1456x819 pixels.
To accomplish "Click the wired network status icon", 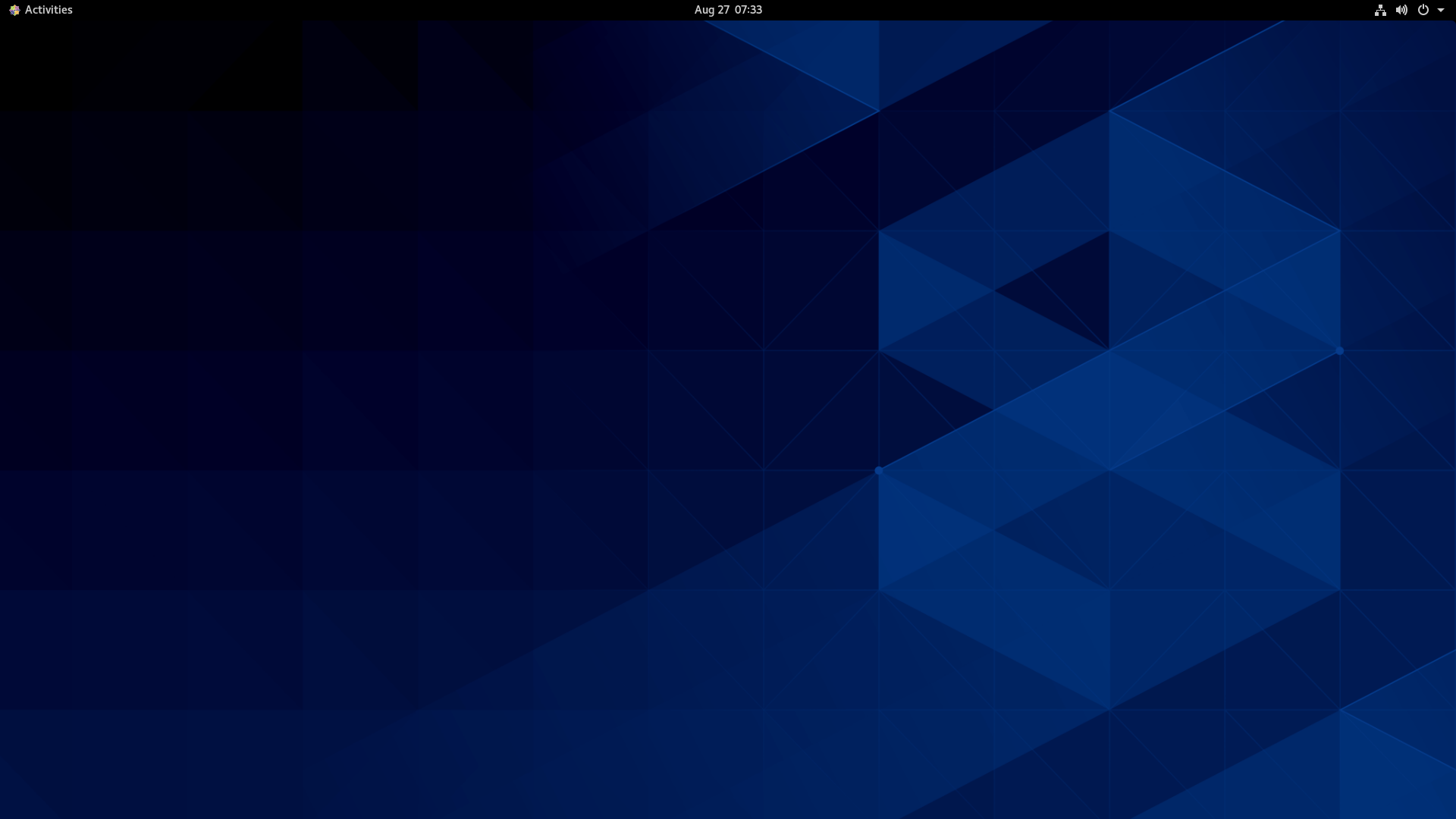I will coord(1380,10).
